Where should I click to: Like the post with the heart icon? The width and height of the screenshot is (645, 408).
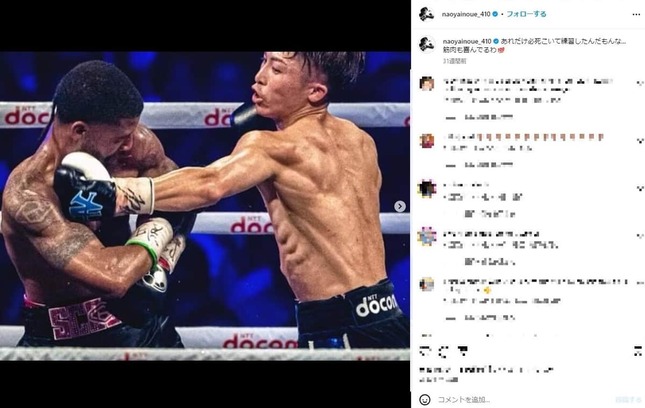pos(425,351)
